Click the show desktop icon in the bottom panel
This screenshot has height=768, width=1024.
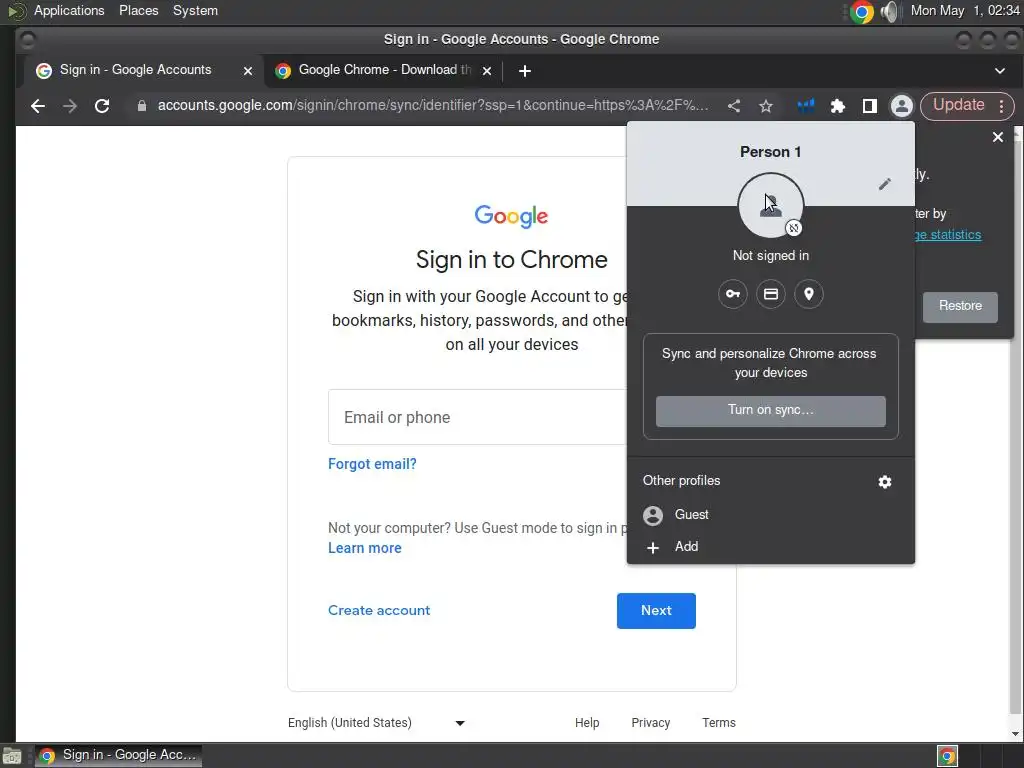pos(12,756)
